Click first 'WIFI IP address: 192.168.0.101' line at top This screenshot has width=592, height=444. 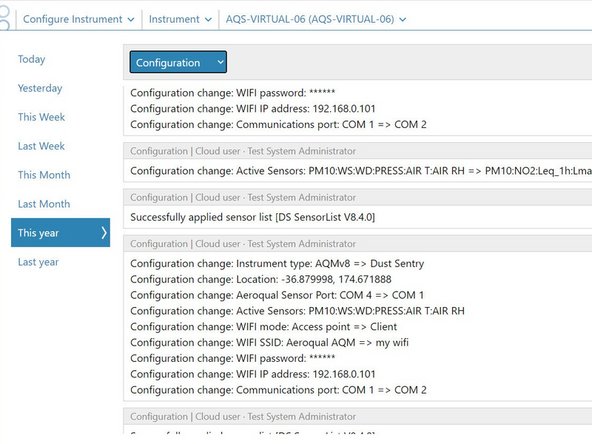[253, 109]
